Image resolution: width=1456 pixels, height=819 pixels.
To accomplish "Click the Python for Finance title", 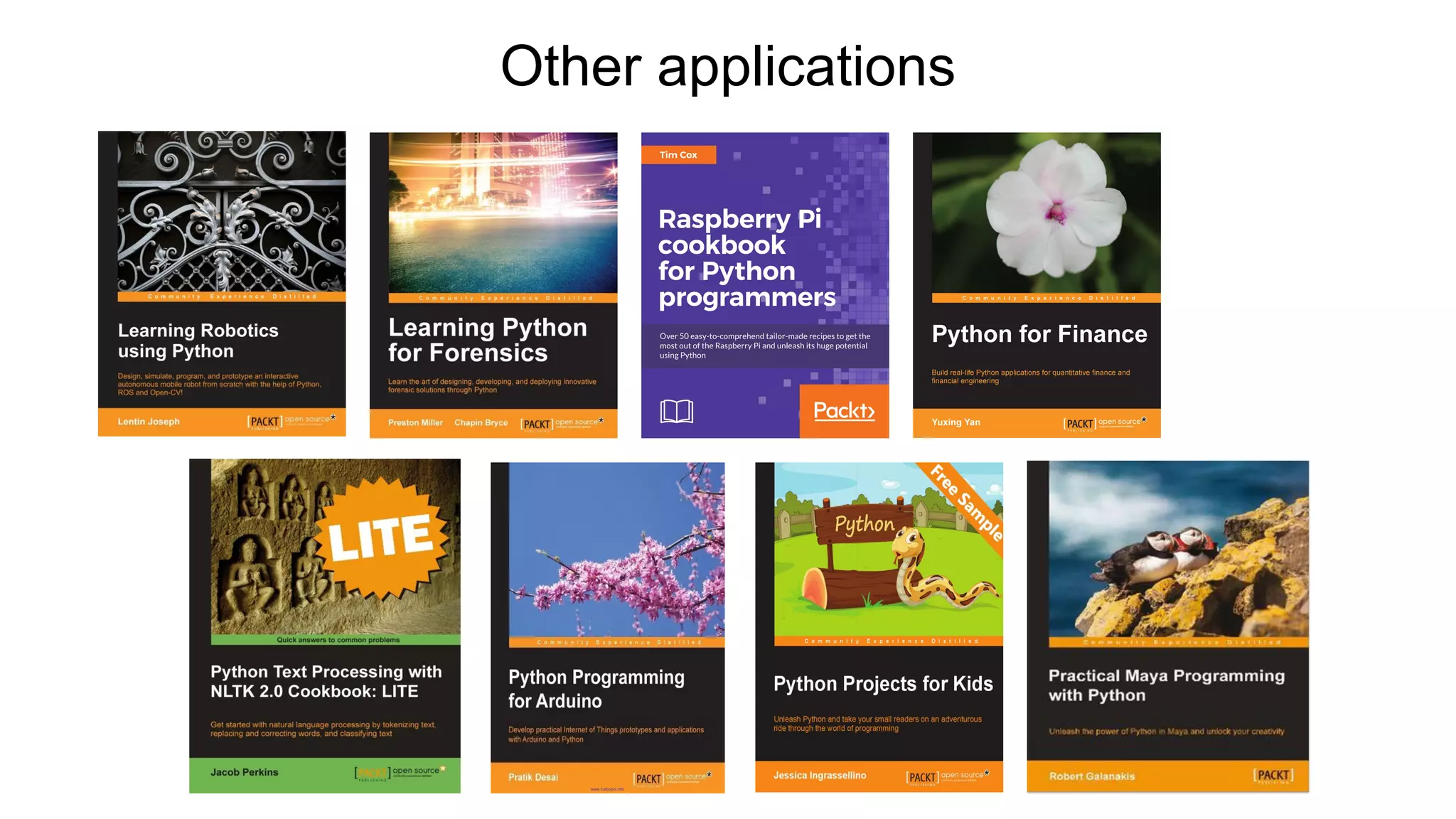I will tap(1039, 334).
